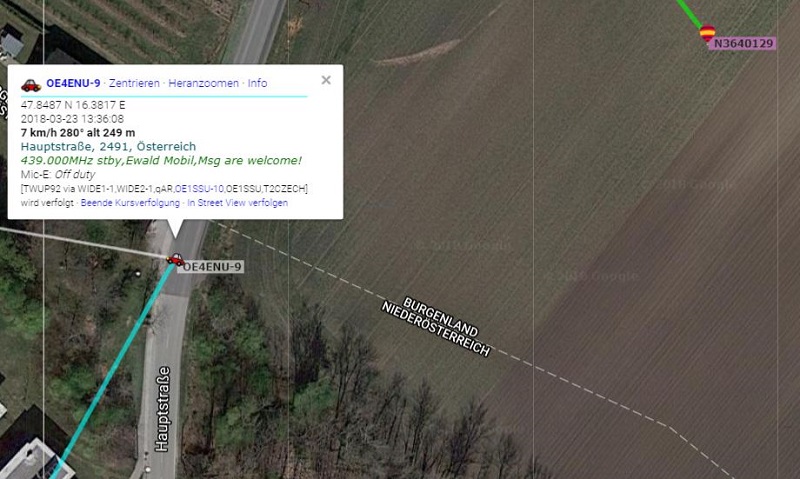Open the OE4ENU-9 callsign link in the popup
The height and width of the screenshot is (479, 800).
pos(73,83)
